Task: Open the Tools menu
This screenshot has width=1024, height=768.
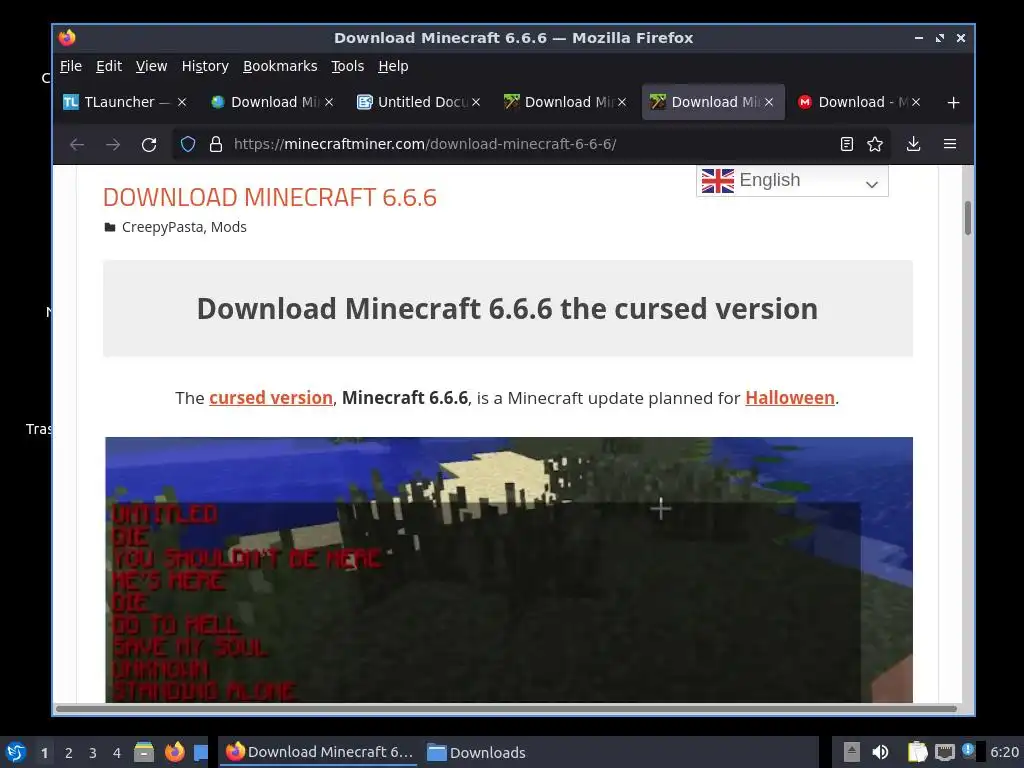Action: 347,66
